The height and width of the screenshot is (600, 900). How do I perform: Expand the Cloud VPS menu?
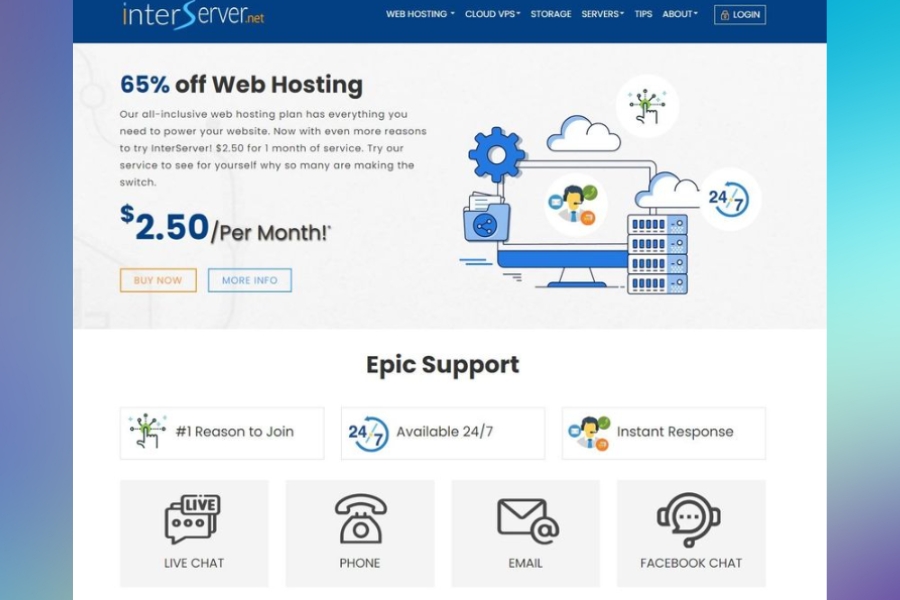click(x=492, y=14)
